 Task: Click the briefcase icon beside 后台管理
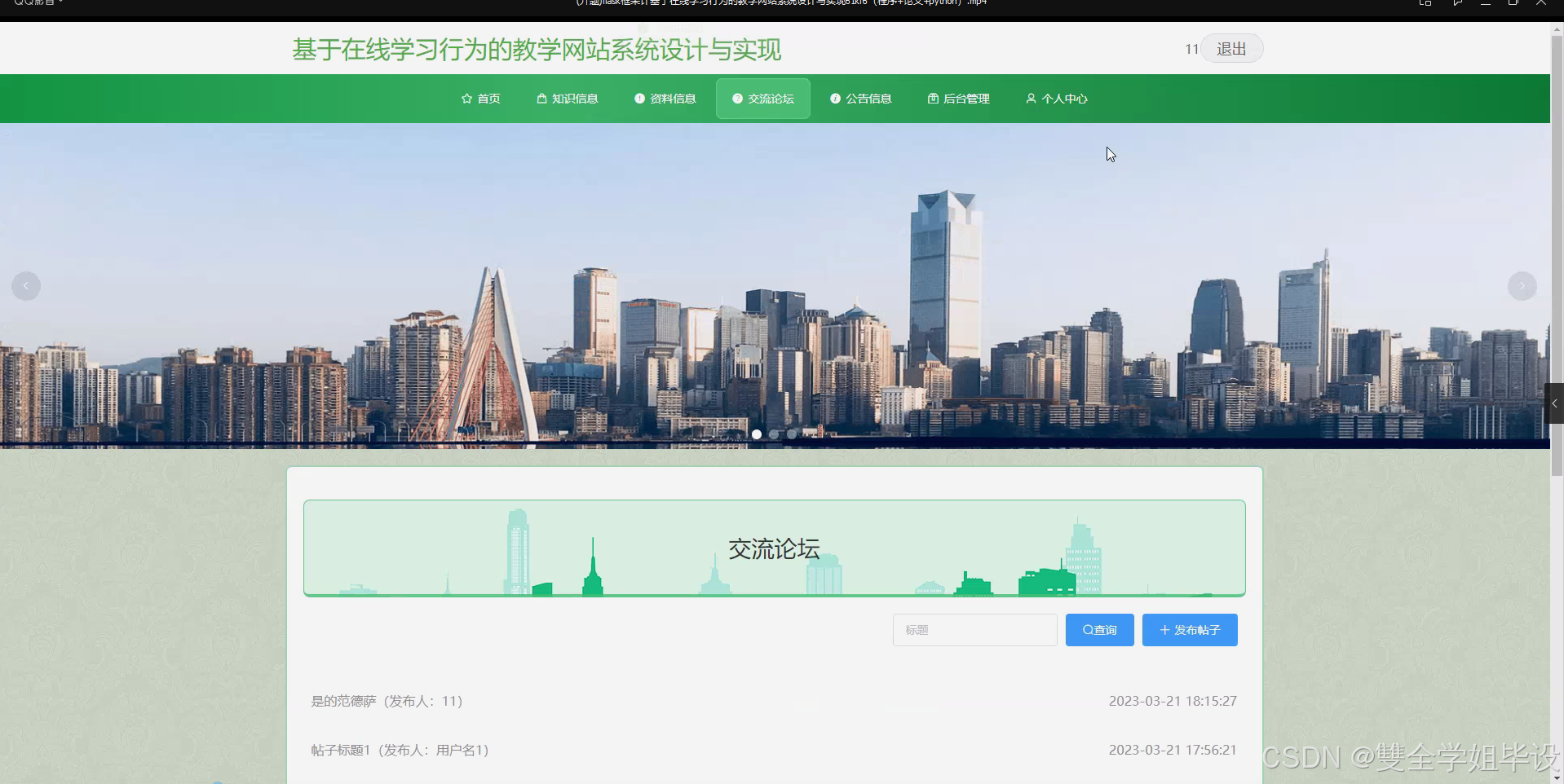(933, 98)
